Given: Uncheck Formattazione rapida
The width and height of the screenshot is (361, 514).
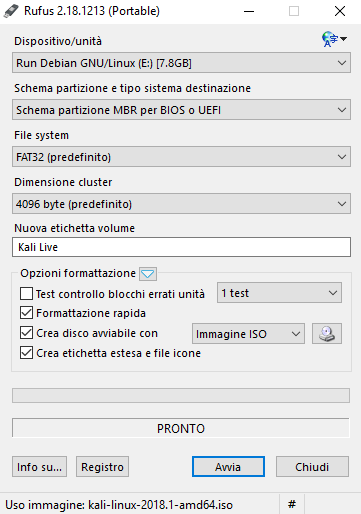Looking at the screenshot, I should pyautogui.click(x=26, y=313).
